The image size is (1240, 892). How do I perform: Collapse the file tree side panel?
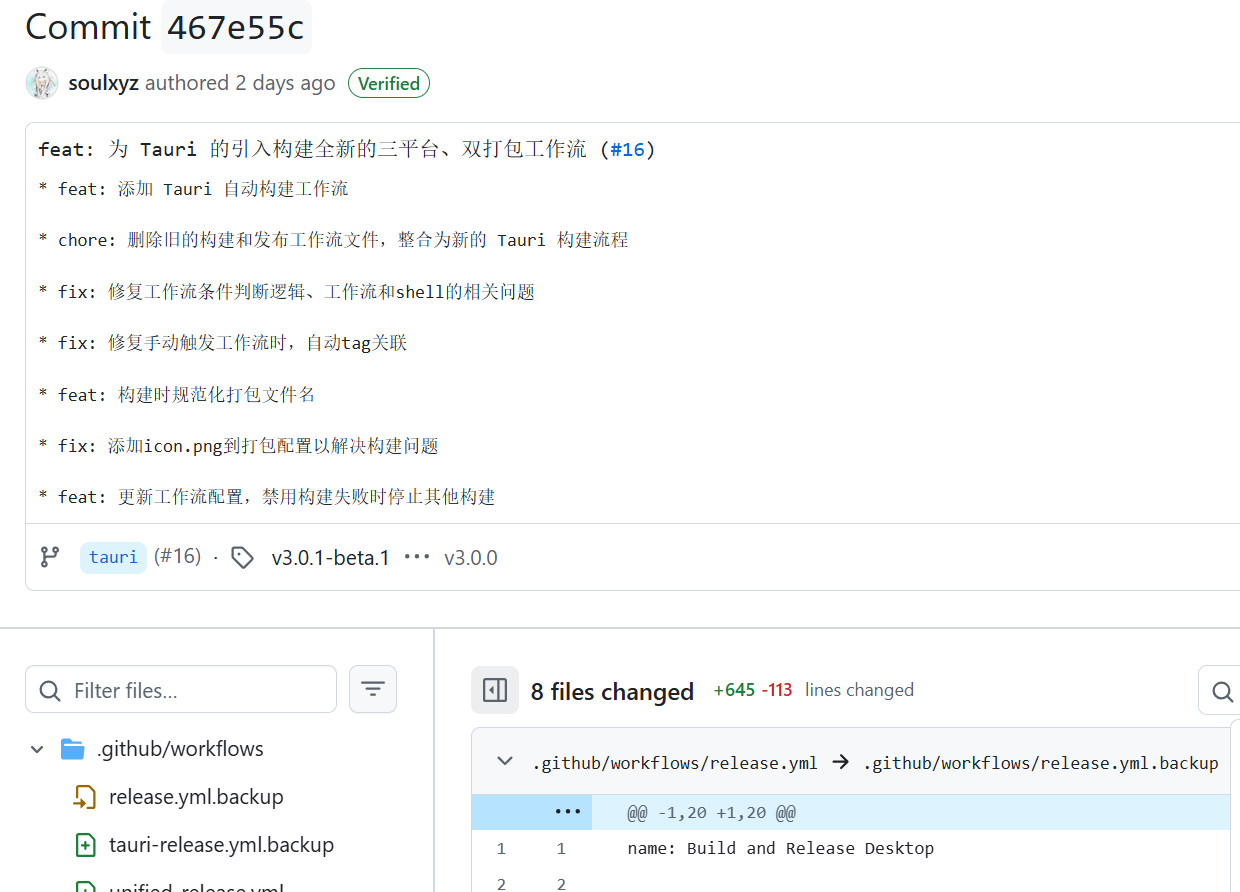click(495, 690)
